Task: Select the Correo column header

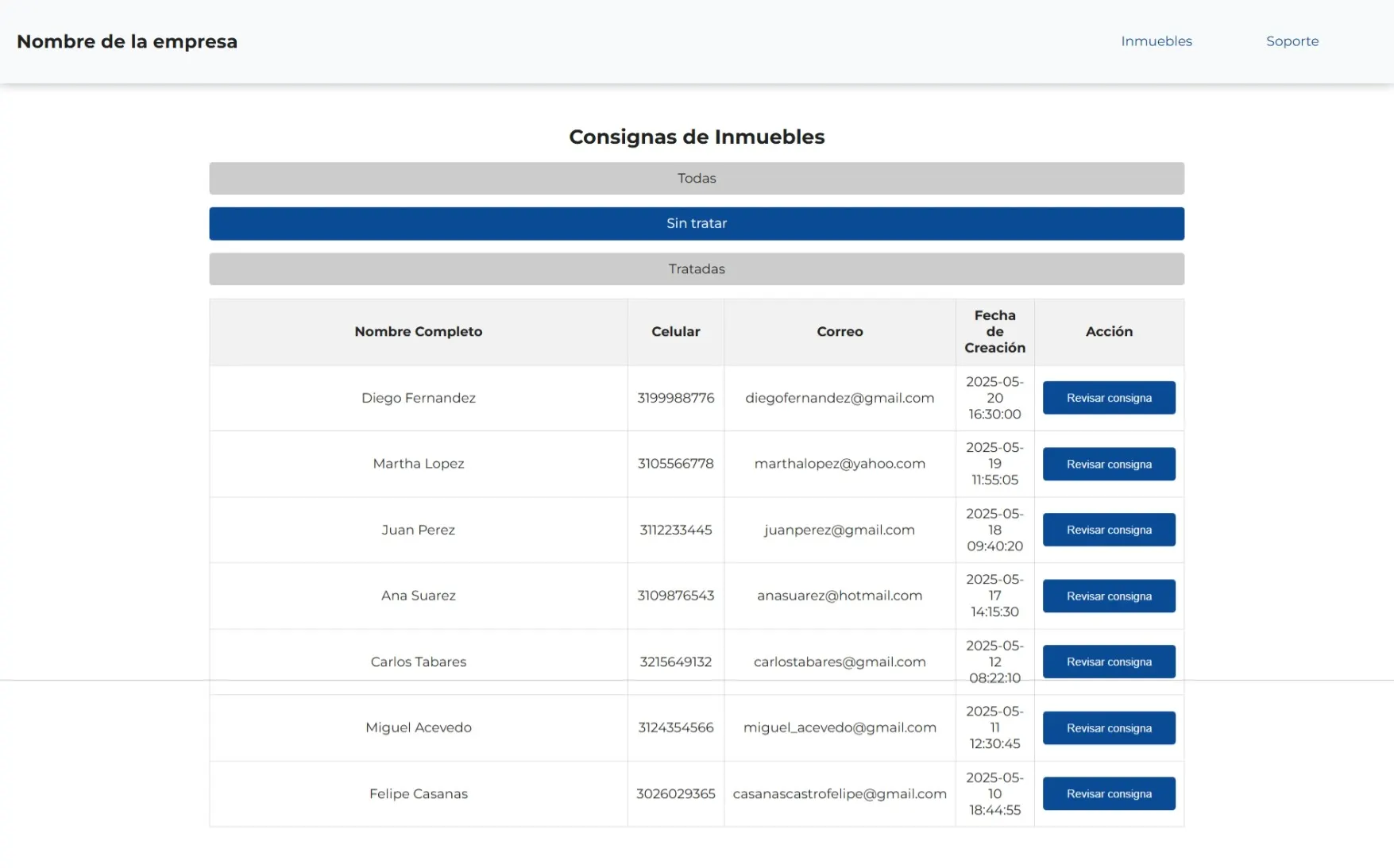Action: pyautogui.click(x=840, y=332)
